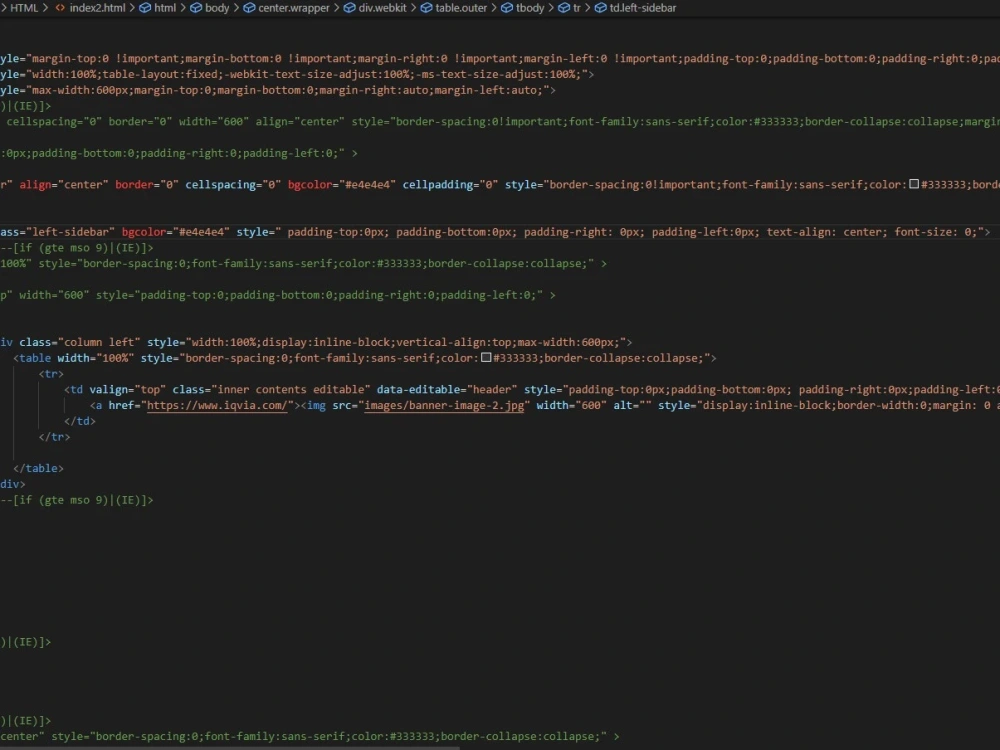
Task: Open the index2.html breadcrumb segment
Action: (98, 8)
